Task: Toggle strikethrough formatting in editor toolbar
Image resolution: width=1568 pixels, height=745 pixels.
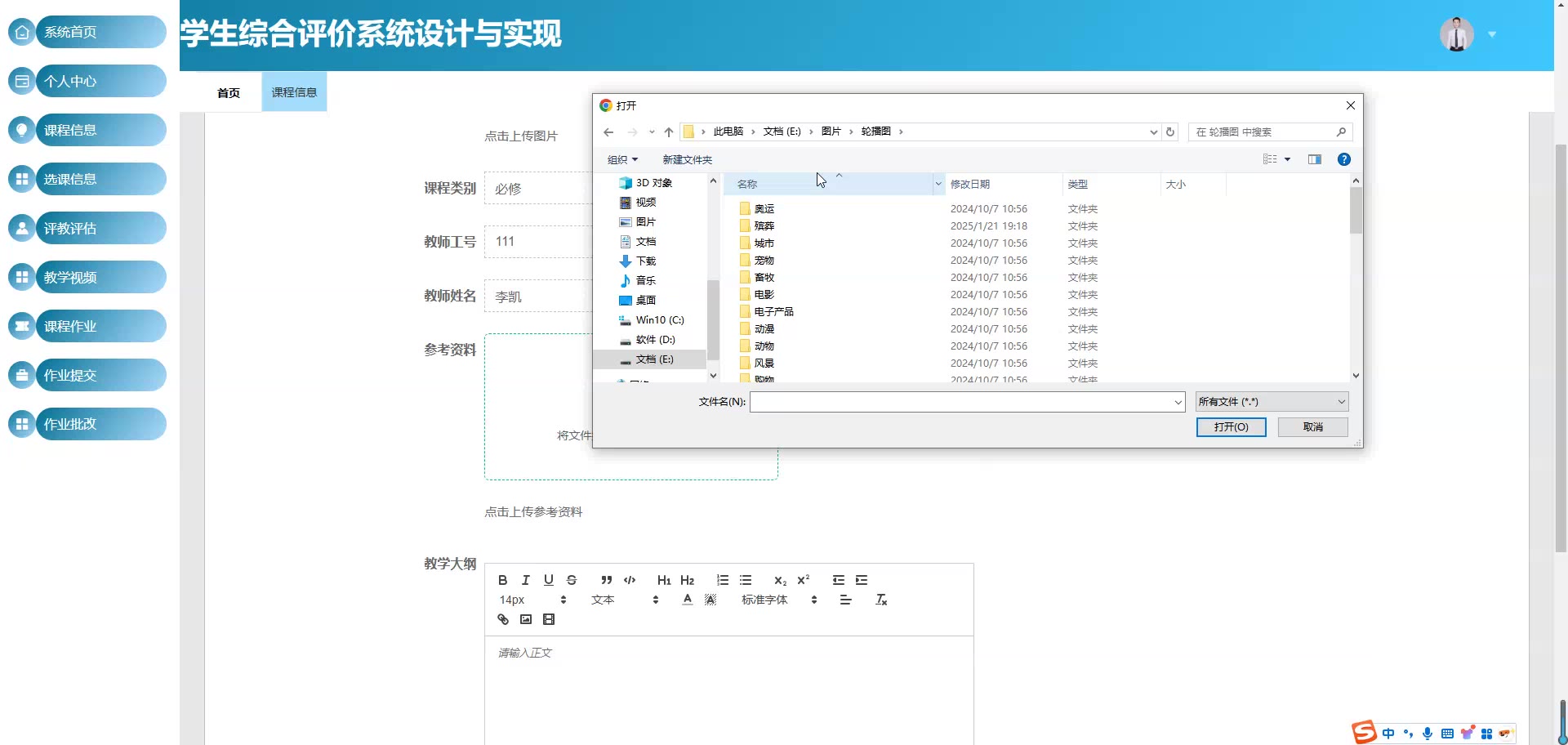Action: (572, 580)
